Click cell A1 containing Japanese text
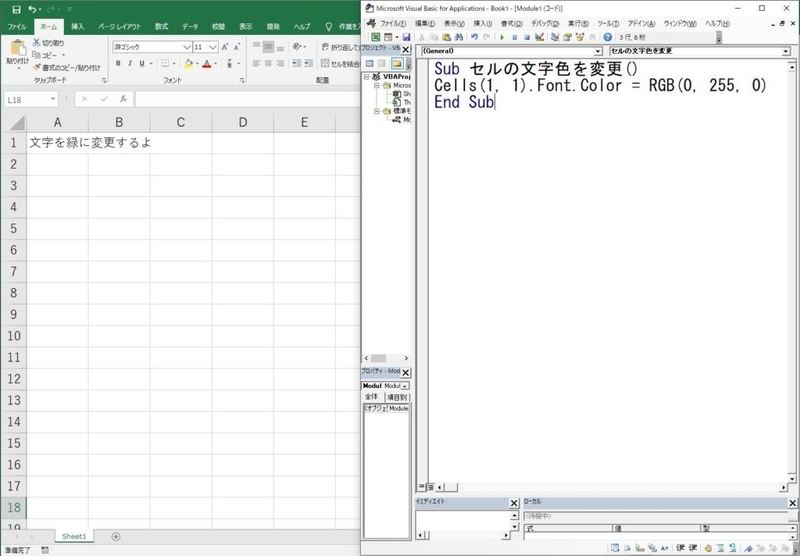 [x=58, y=142]
